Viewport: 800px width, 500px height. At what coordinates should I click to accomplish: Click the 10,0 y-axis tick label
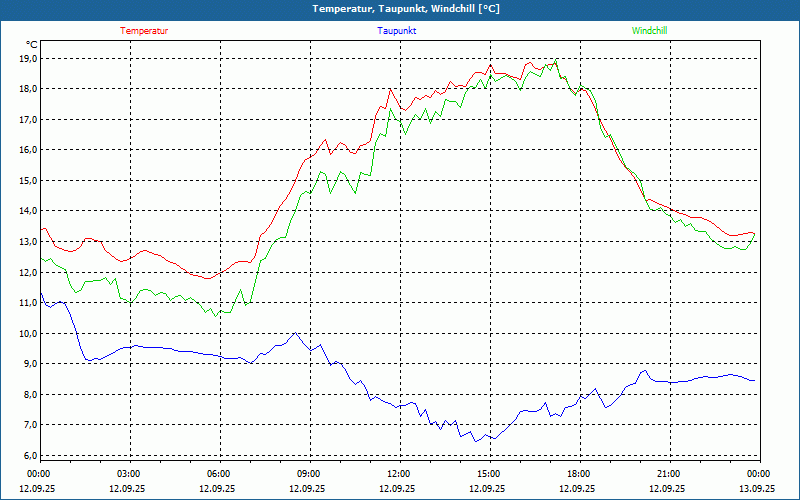(x=28, y=333)
